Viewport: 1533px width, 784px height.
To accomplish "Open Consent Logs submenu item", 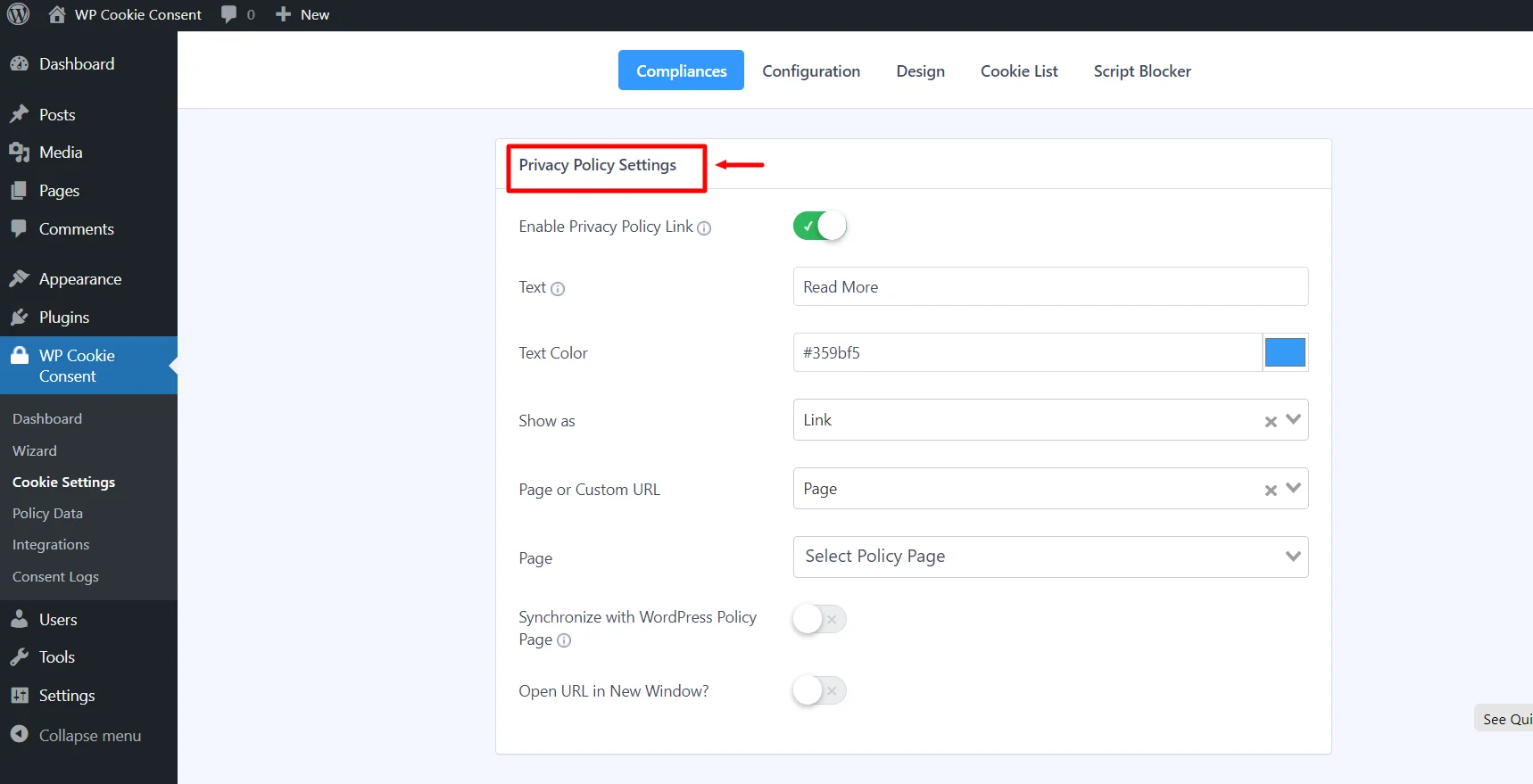I will pos(55,576).
